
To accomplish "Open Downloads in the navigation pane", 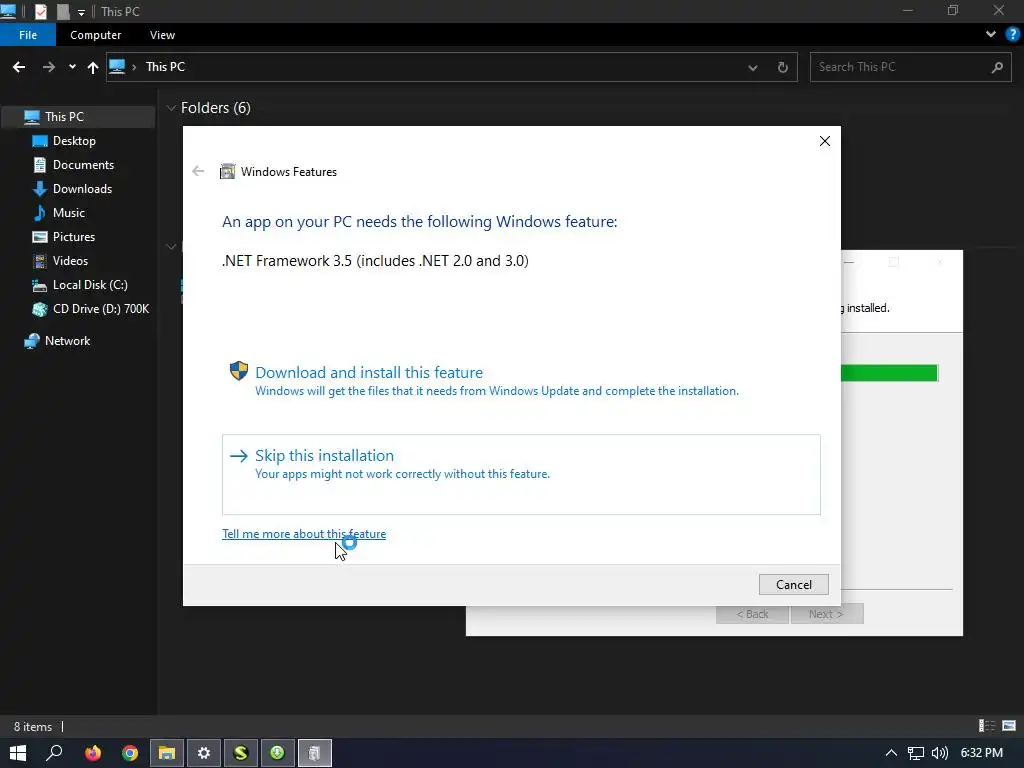I will click(x=82, y=189).
